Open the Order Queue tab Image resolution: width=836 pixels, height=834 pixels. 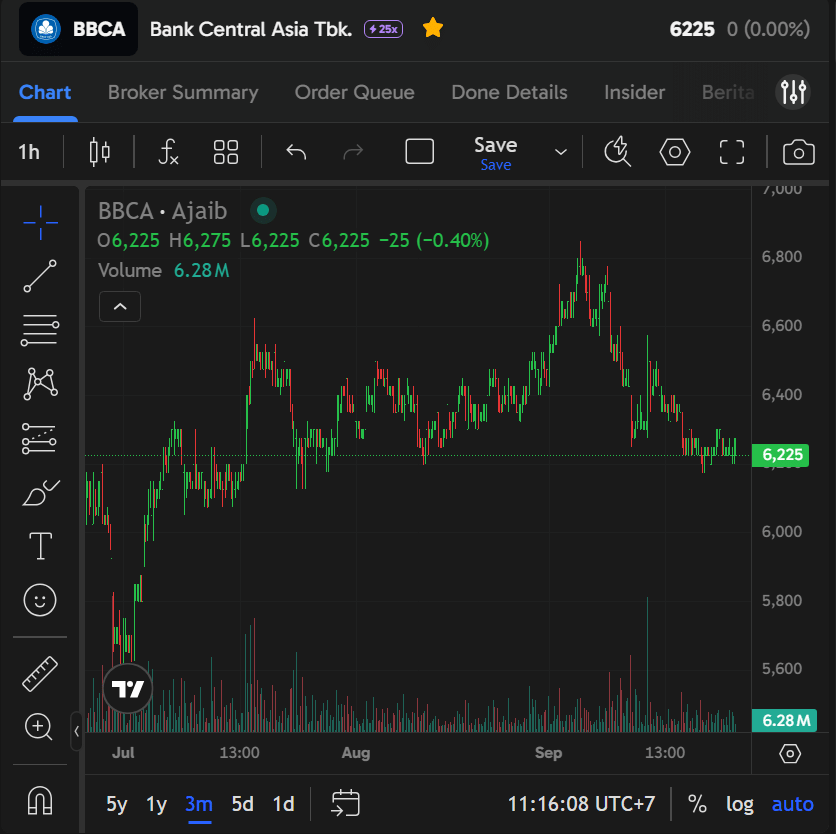tap(355, 92)
